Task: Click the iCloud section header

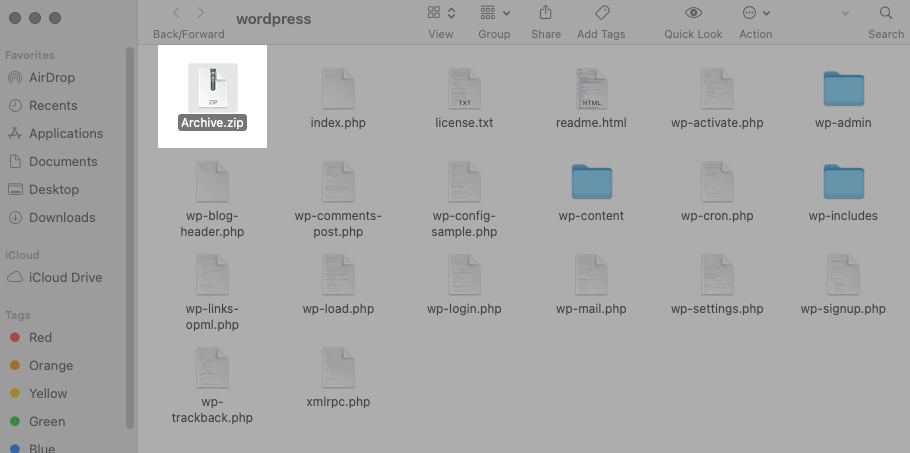Action: coord(22,255)
